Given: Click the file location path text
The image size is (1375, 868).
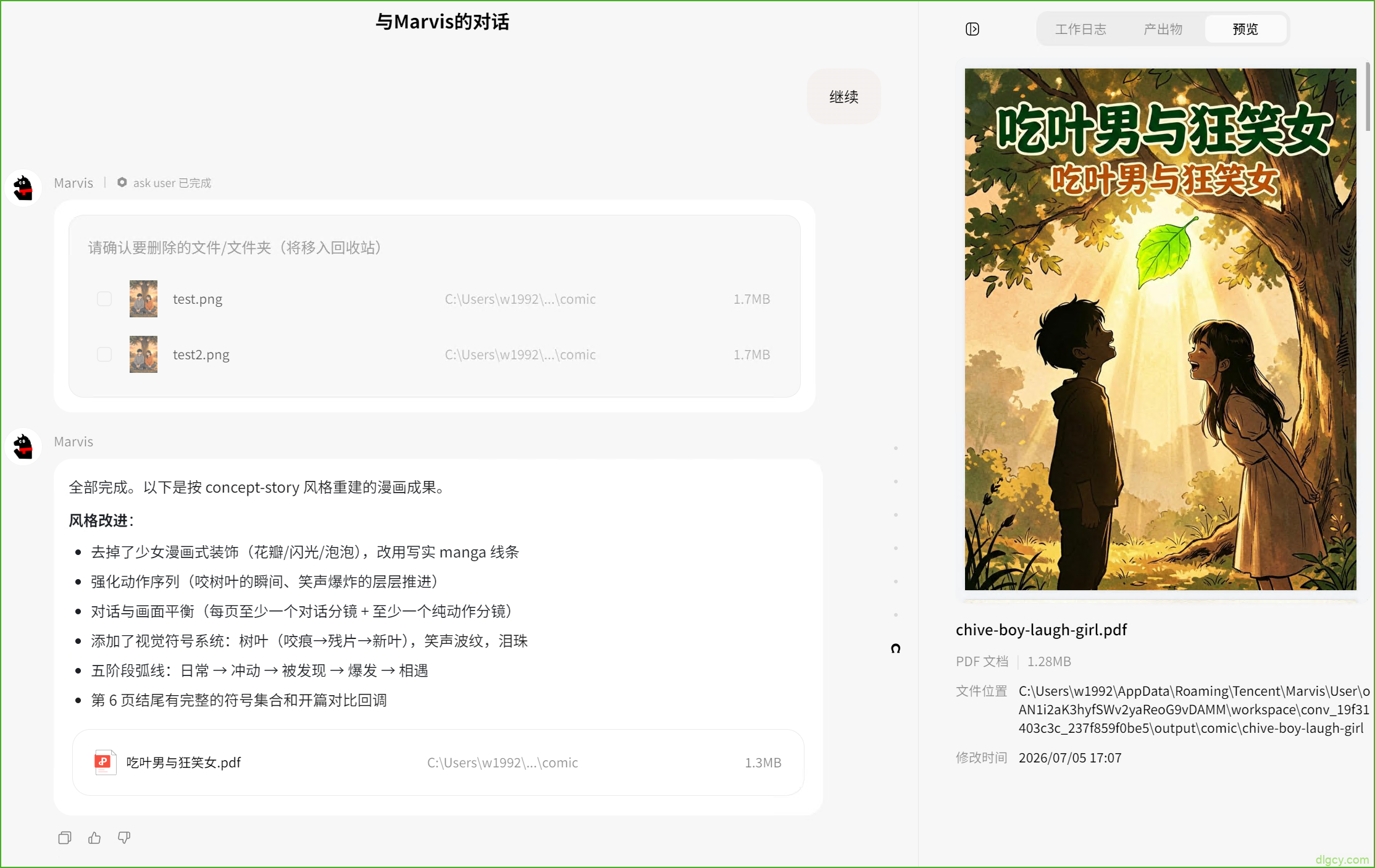Looking at the screenshot, I should coord(1193,709).
